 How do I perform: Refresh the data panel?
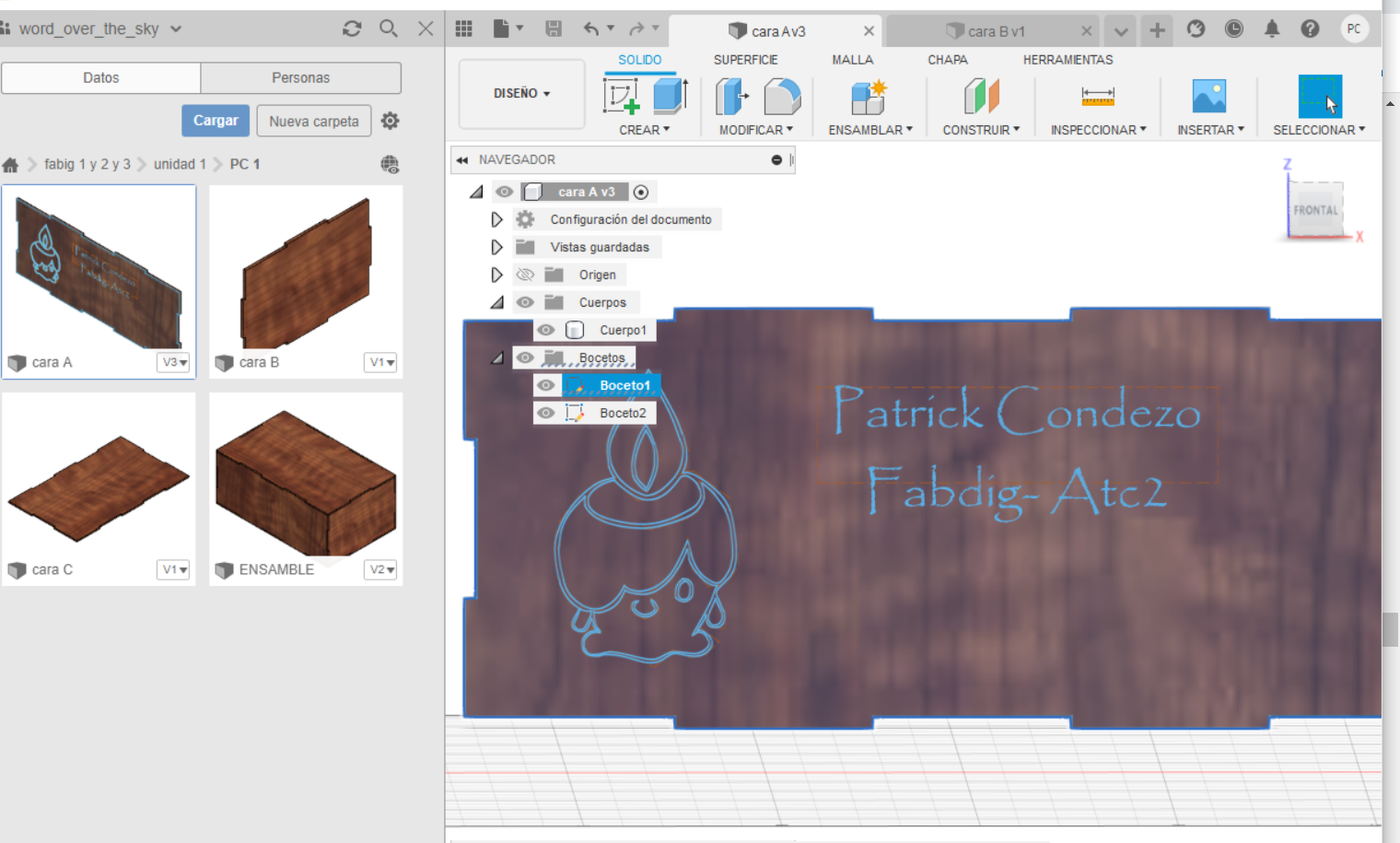pyautogui.click(x=352, y=29)
